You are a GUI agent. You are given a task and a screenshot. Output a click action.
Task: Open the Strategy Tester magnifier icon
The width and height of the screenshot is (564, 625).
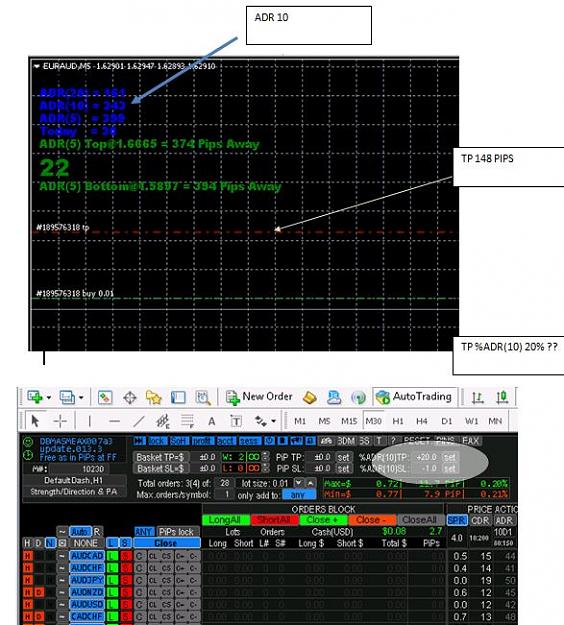[203, 397]
